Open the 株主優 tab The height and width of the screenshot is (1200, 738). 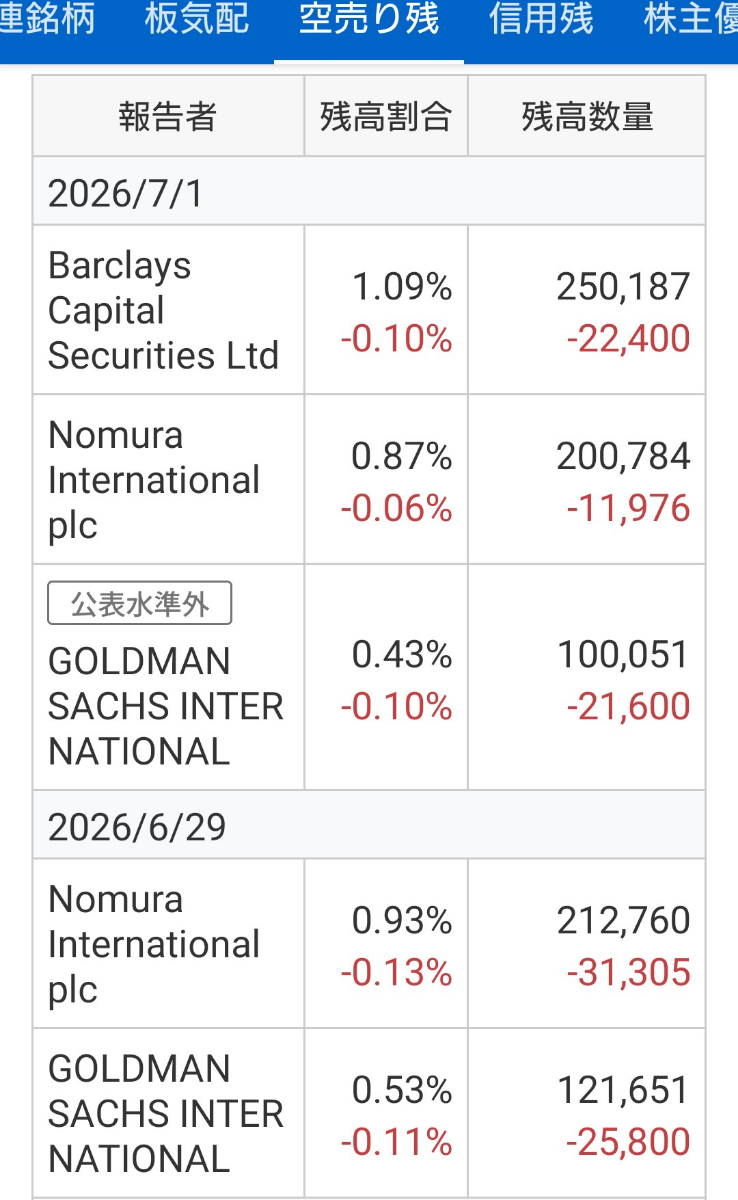(x=690, y=20)
